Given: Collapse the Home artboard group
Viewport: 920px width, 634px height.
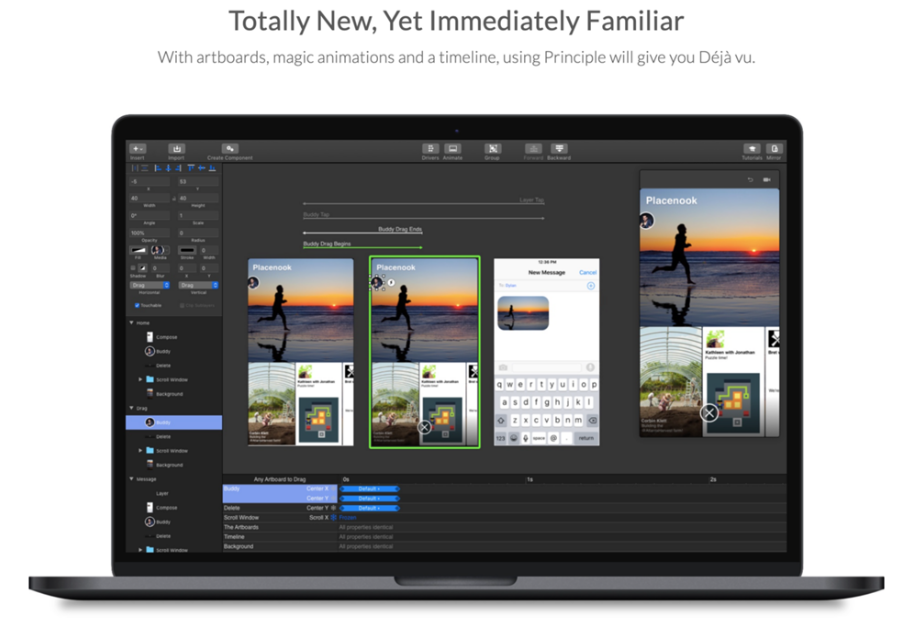Looking at the screenshot, I should coord(131,323).
